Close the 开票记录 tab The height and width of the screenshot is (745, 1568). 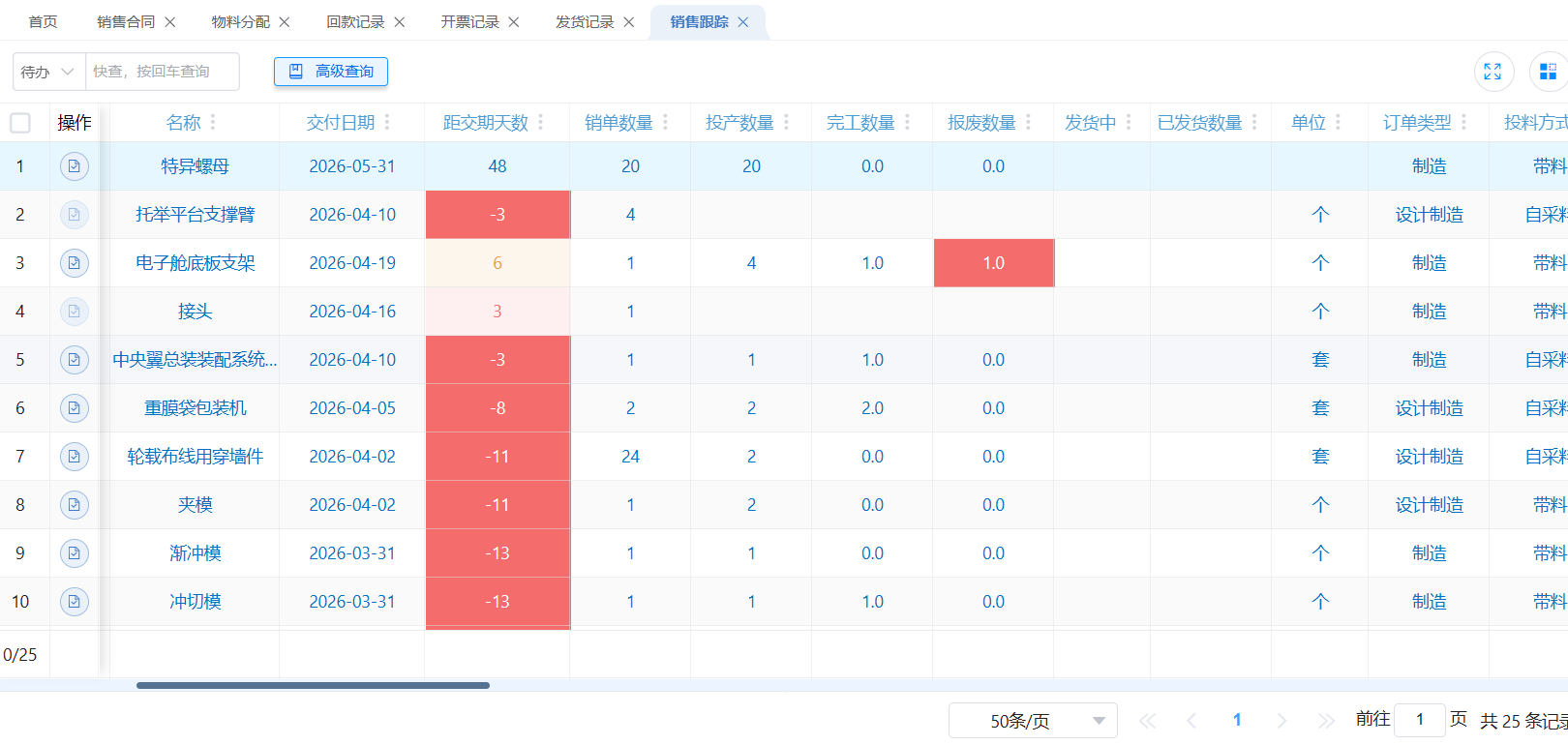(x=514, y=22)
